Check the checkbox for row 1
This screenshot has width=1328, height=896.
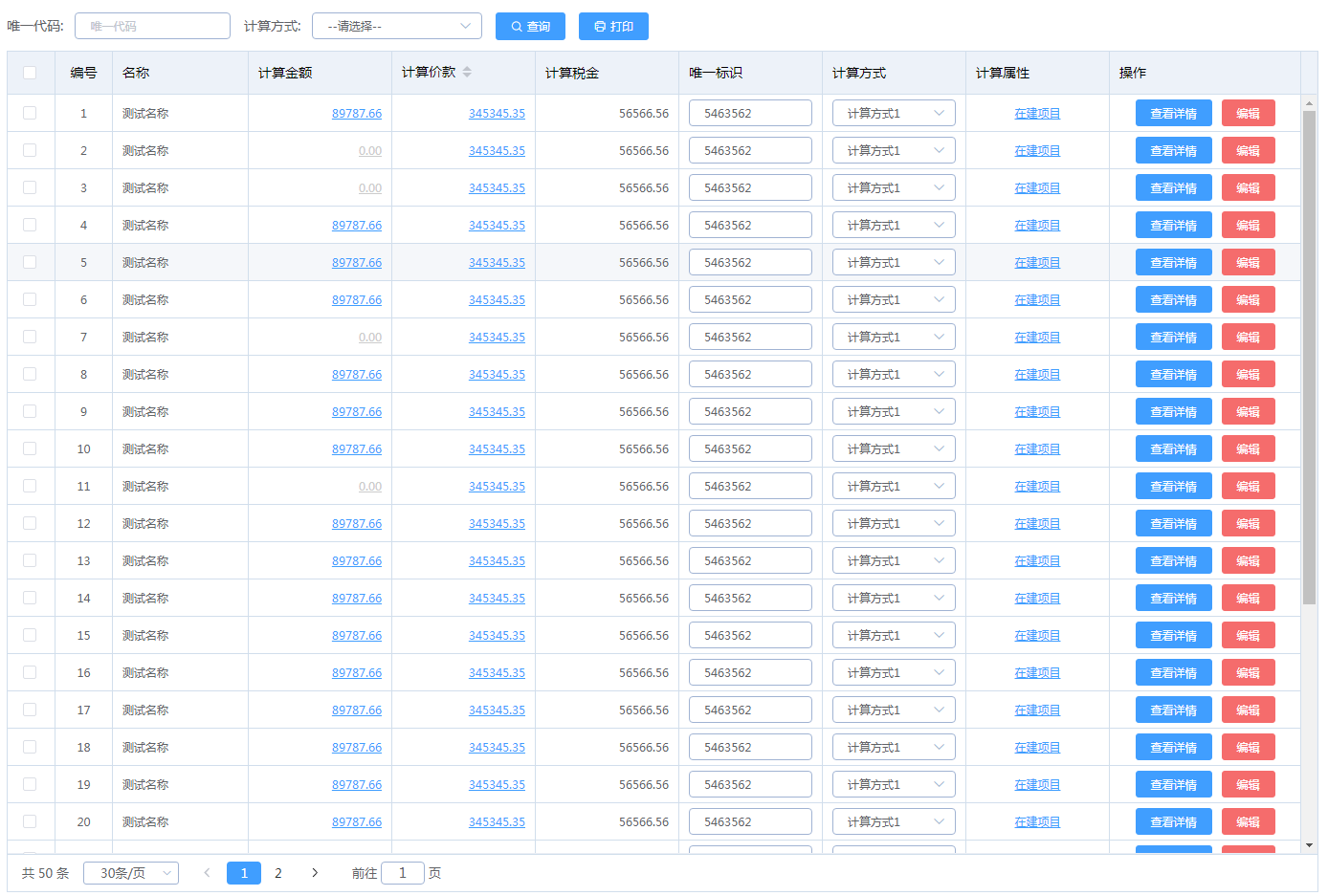point(30,113)
